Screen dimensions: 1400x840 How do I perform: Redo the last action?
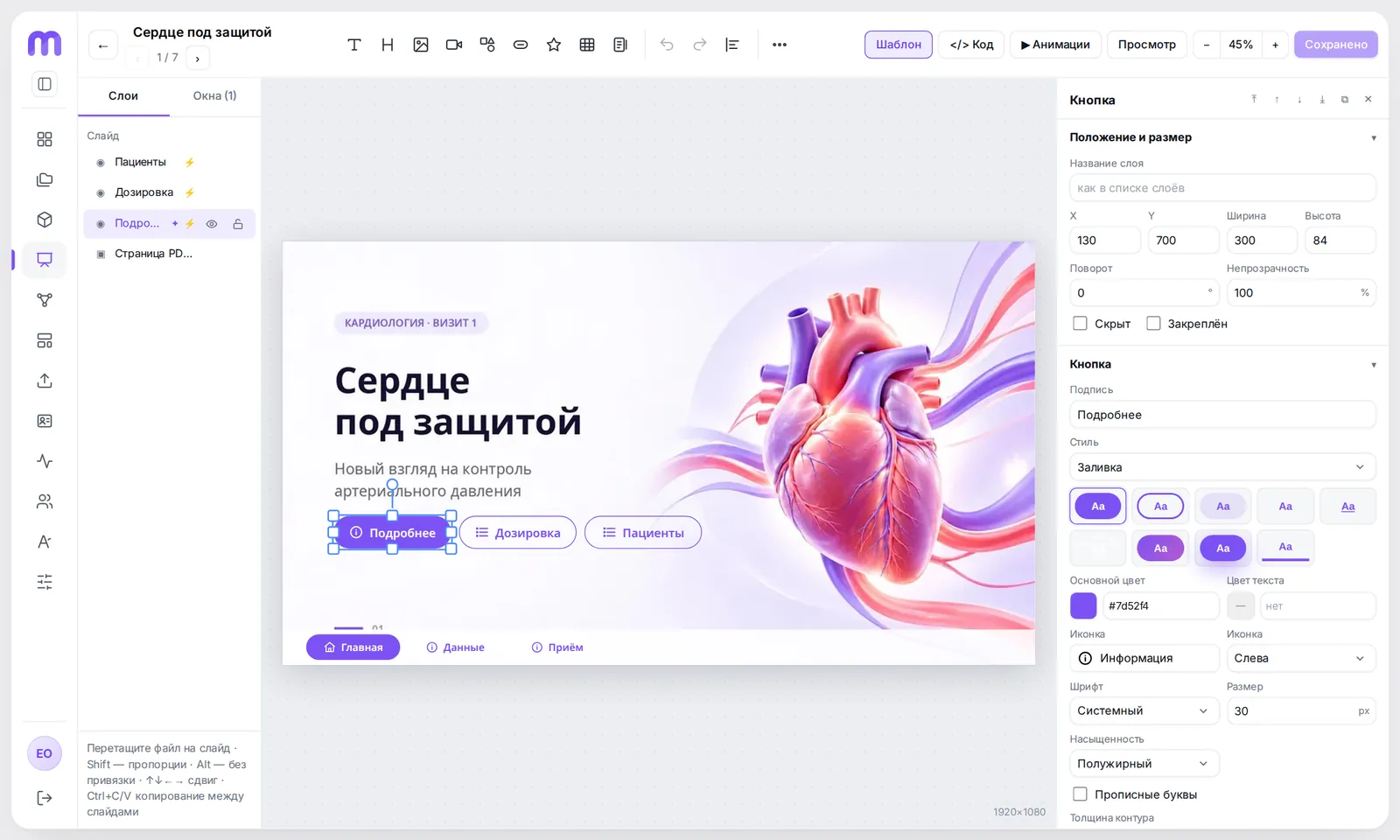(x=700, y=45)
